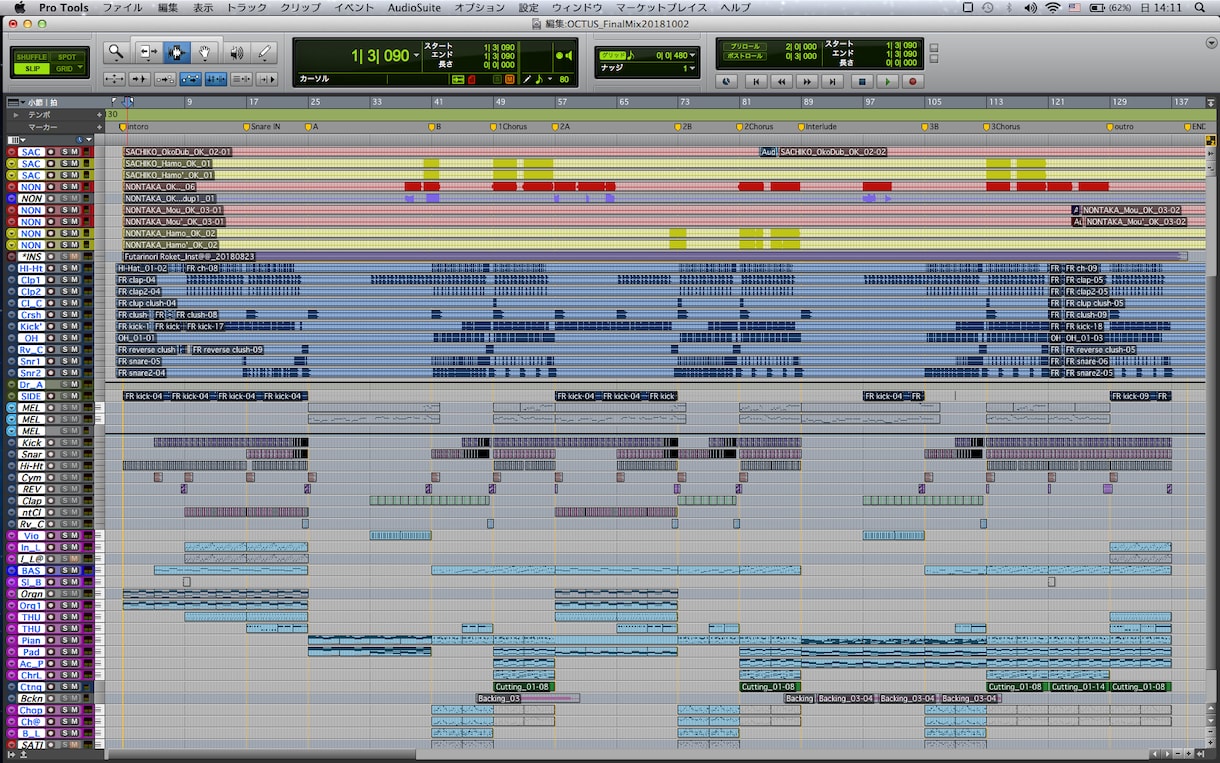Click the プリロール pre-roll button
Image resolution: width=1220 pixels, height=763 pixels.
coord(743,47)
